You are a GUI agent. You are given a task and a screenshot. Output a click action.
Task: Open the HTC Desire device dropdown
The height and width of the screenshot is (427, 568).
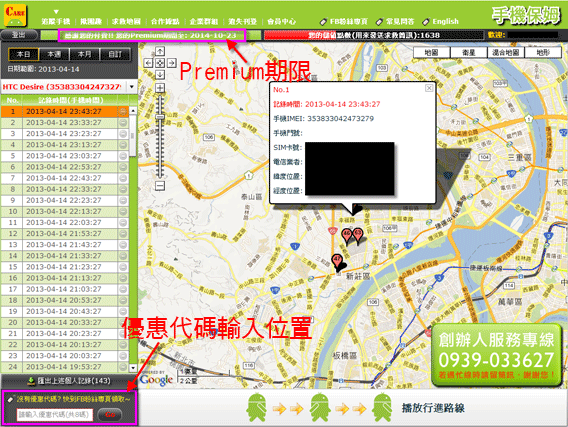132,87
